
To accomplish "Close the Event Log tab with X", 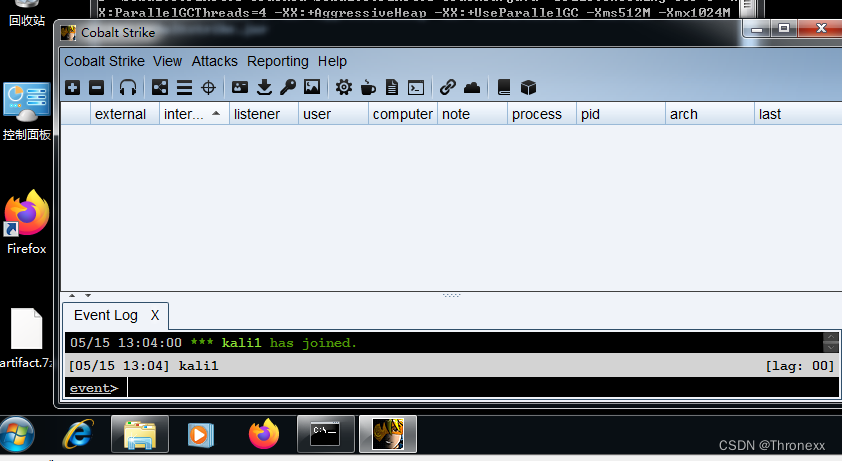I will pyautogui.click(x=155, y=315).
